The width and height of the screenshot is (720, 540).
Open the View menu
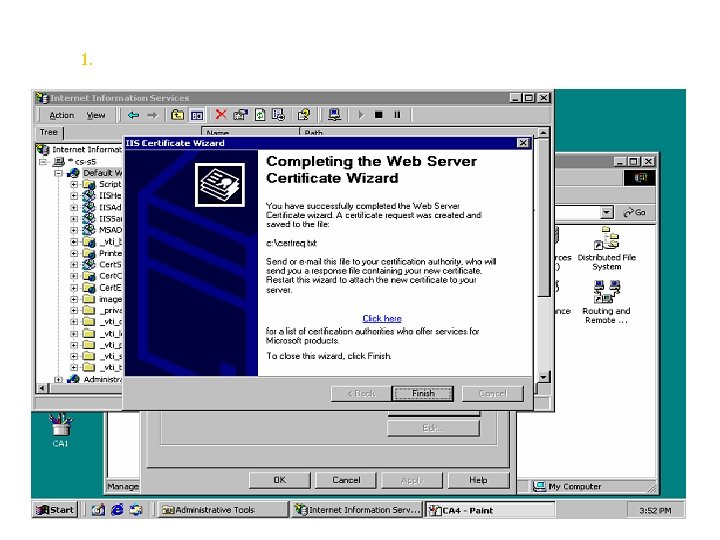pyautogui.click(x=96, y=115)
